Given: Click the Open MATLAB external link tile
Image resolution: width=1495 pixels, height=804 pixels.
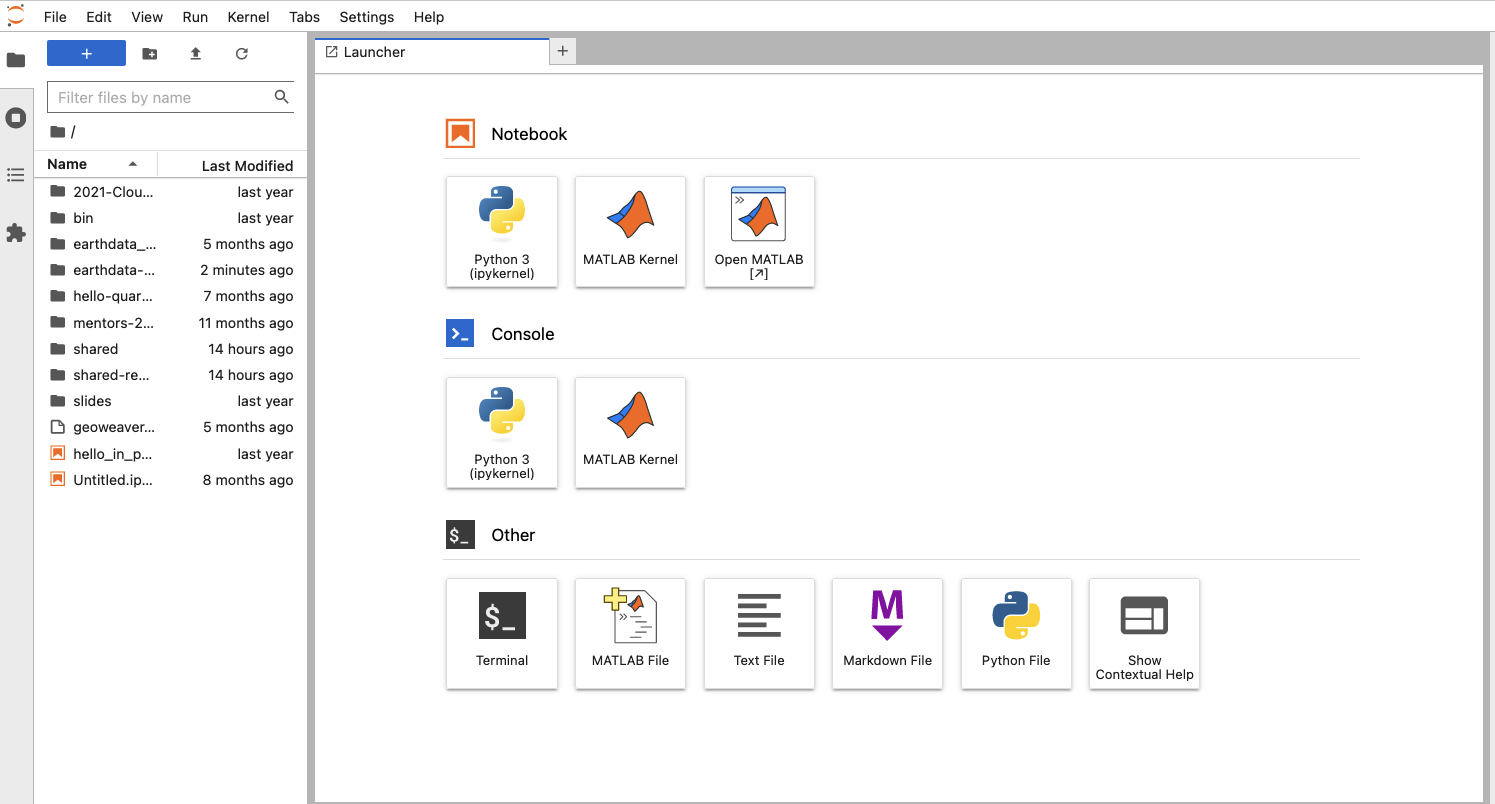Looking at the screenshot, I should click(x=759, y=231).
